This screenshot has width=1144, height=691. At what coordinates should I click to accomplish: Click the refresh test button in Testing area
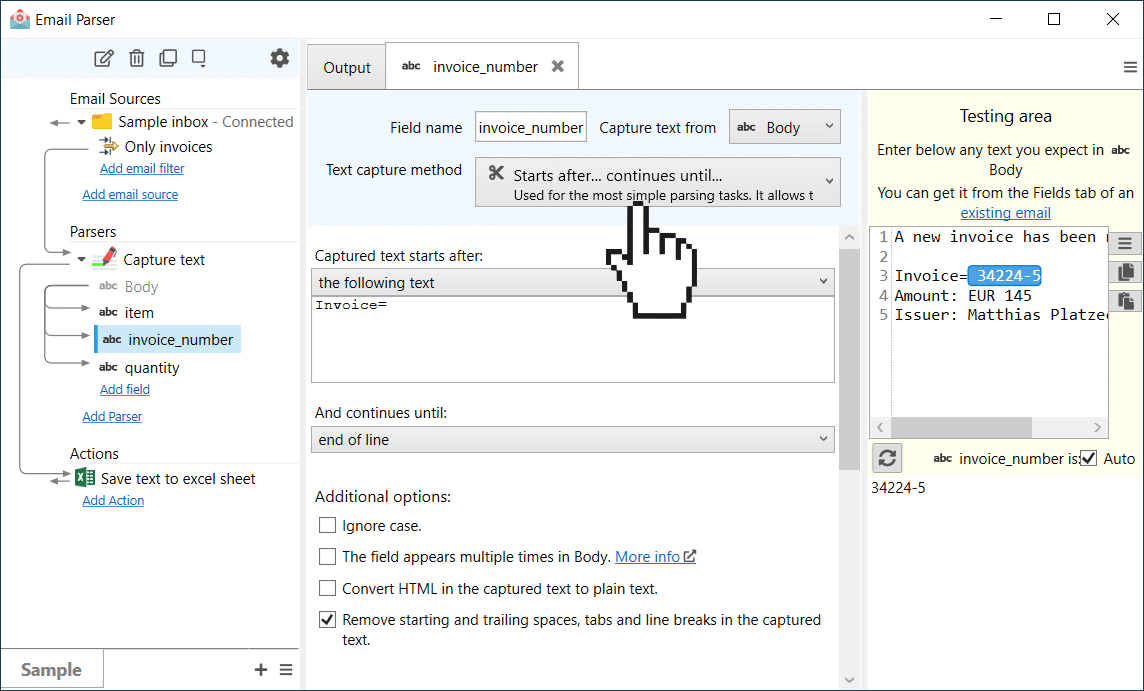[x=887, y=458]
